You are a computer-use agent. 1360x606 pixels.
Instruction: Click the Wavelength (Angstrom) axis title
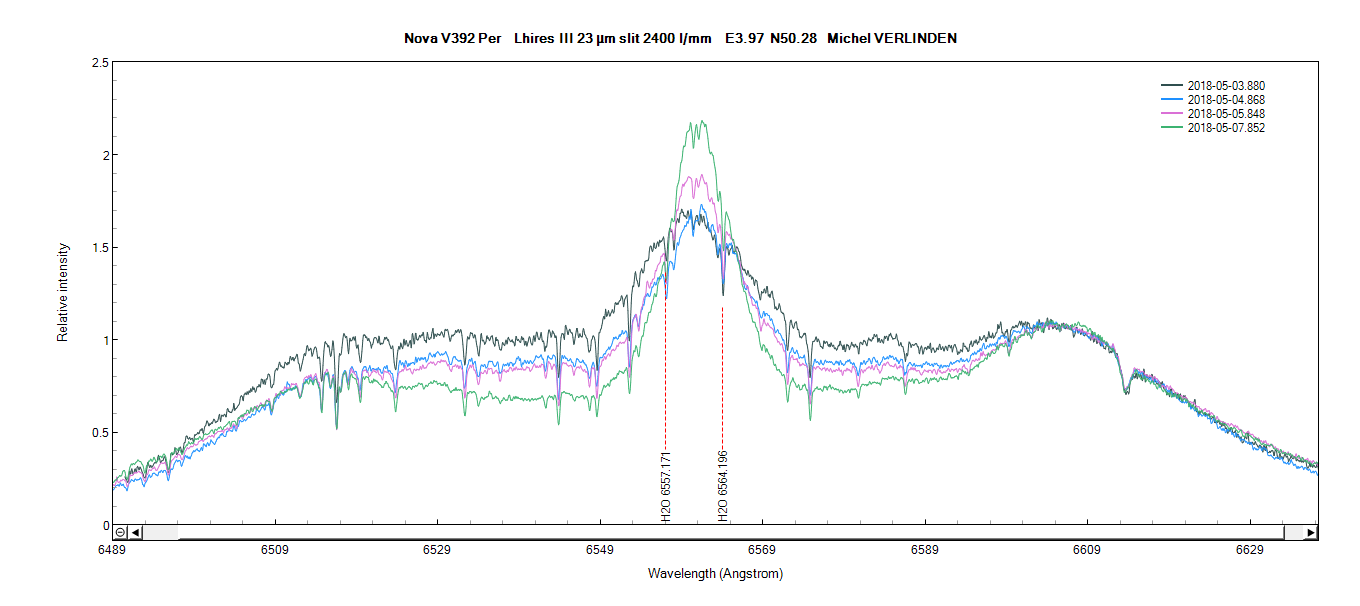coord(715,574)
